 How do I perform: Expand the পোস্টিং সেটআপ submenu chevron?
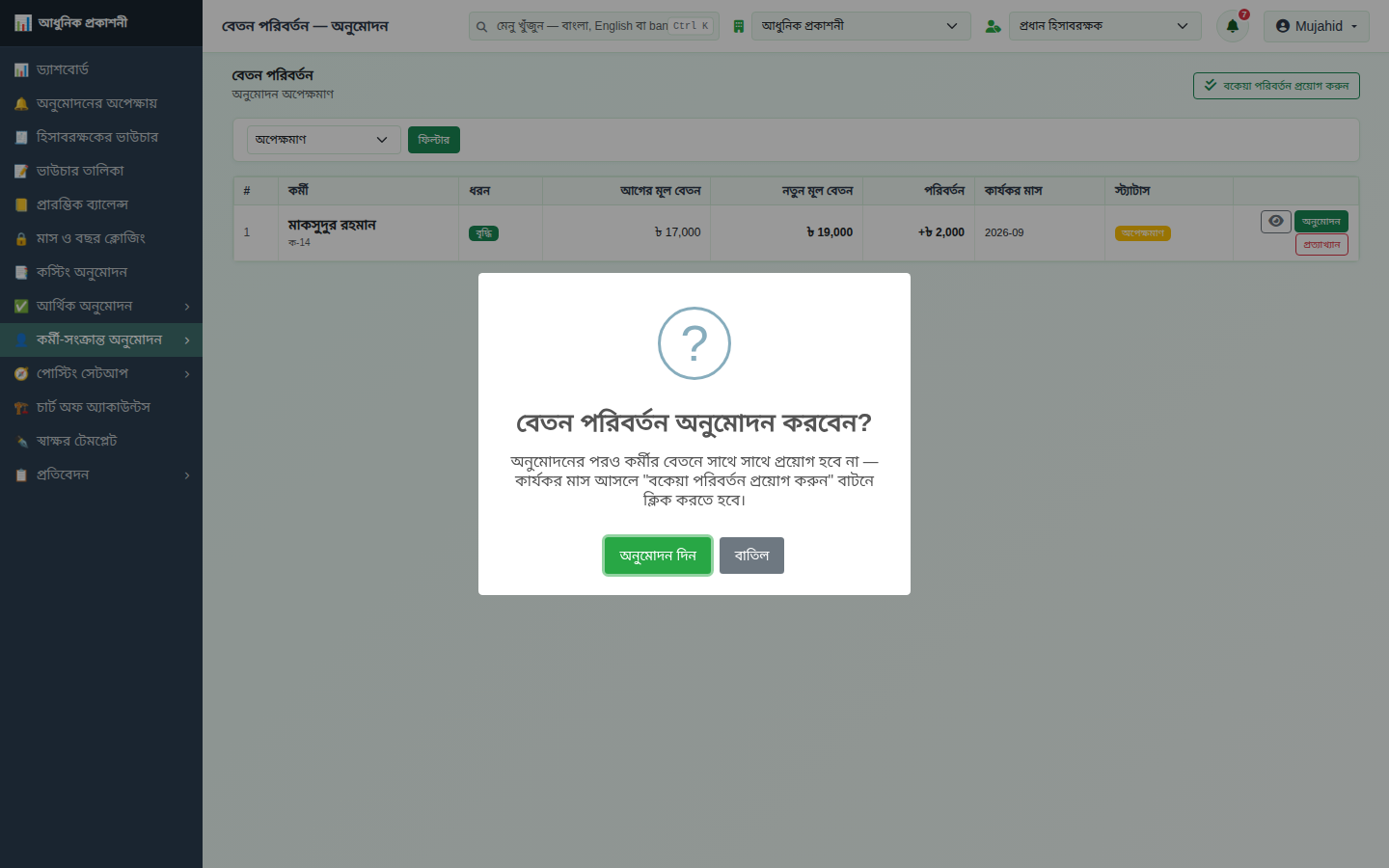[187, 374]
